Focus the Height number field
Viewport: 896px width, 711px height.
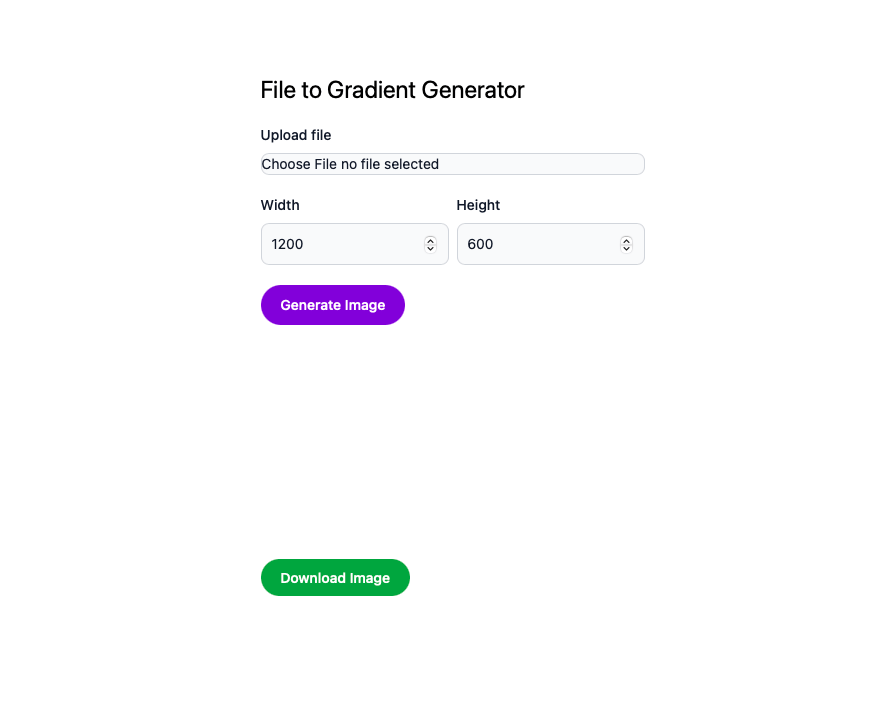[x=536, y=244]
